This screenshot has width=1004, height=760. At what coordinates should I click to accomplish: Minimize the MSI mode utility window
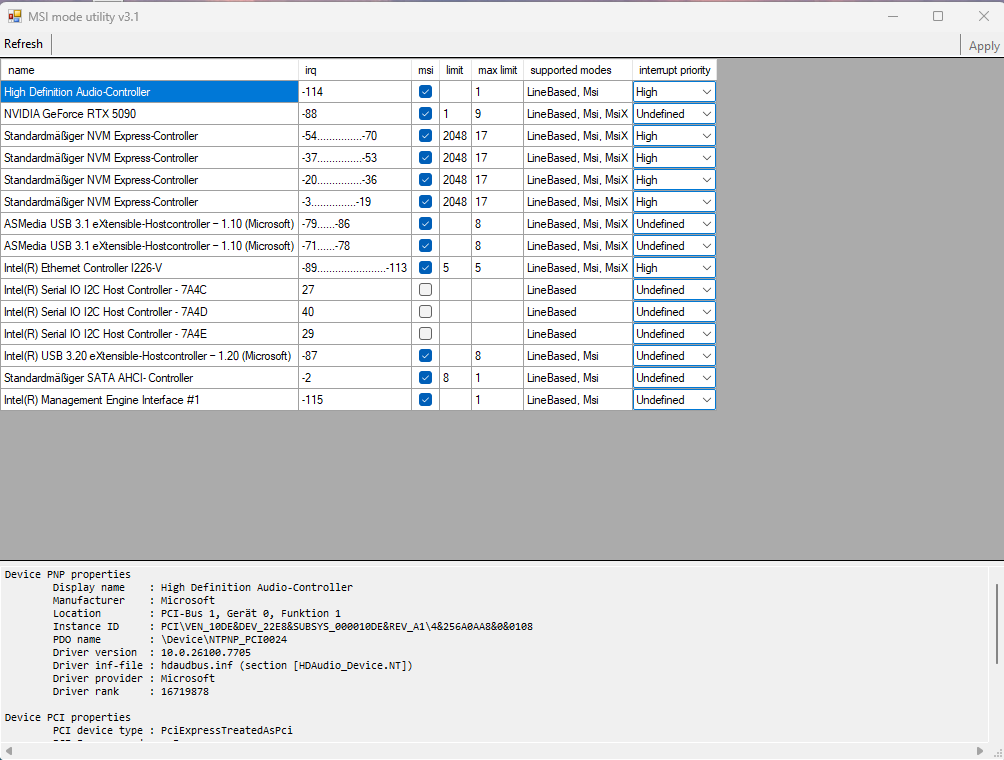click(893, 16)
